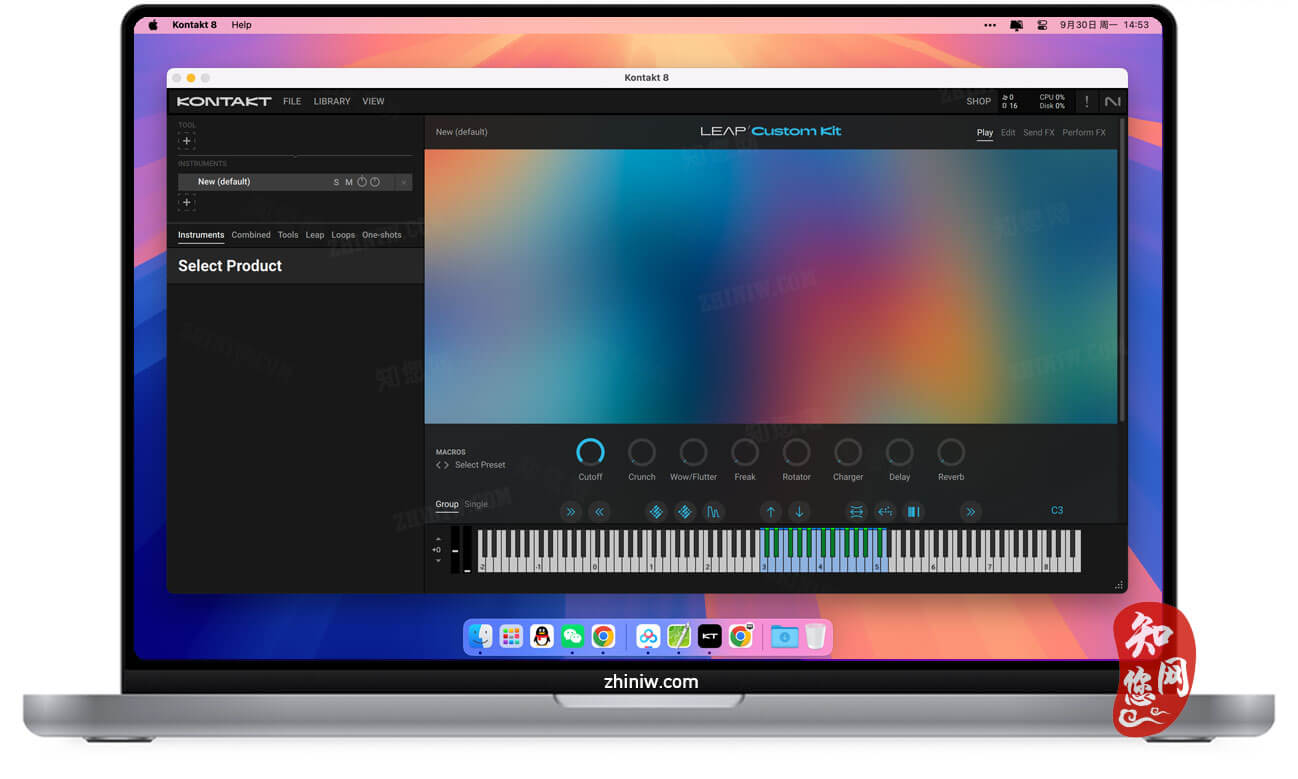
Task: Switch to the Instruments browser tab
Action: [201, 235]
